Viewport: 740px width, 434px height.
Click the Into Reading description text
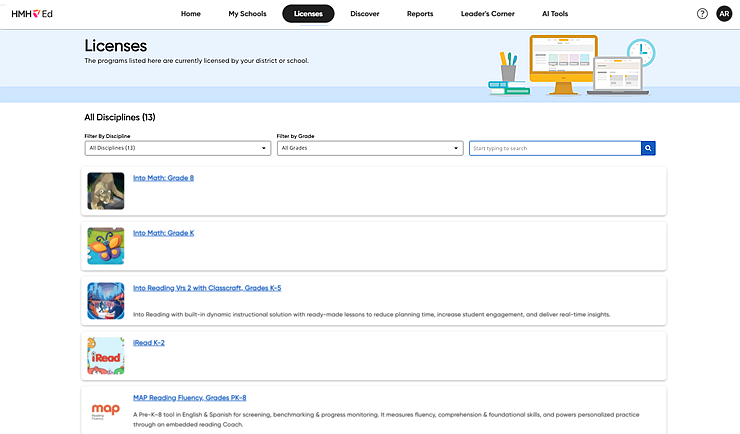pyautogui.click(x=371, y=314)
